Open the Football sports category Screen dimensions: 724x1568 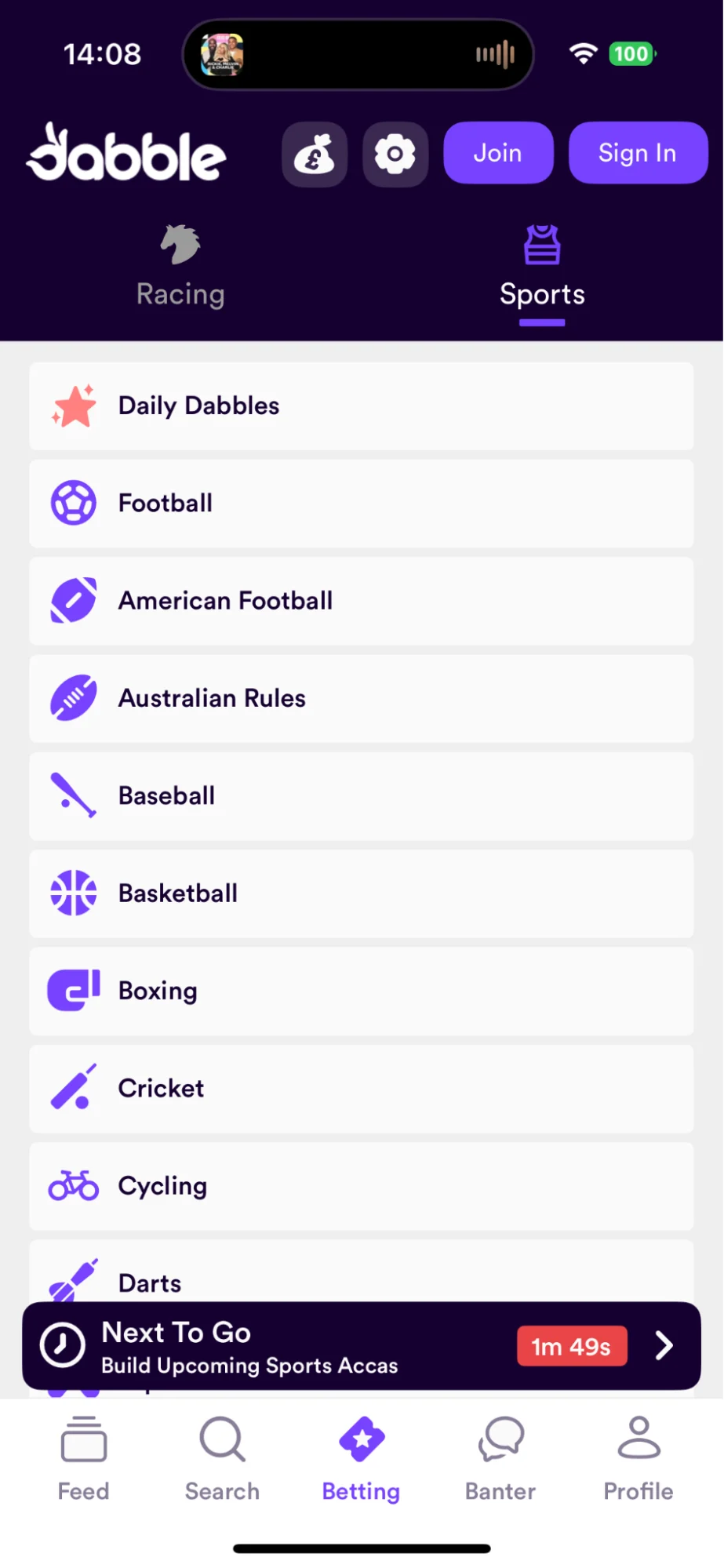(x=361, y=504)
